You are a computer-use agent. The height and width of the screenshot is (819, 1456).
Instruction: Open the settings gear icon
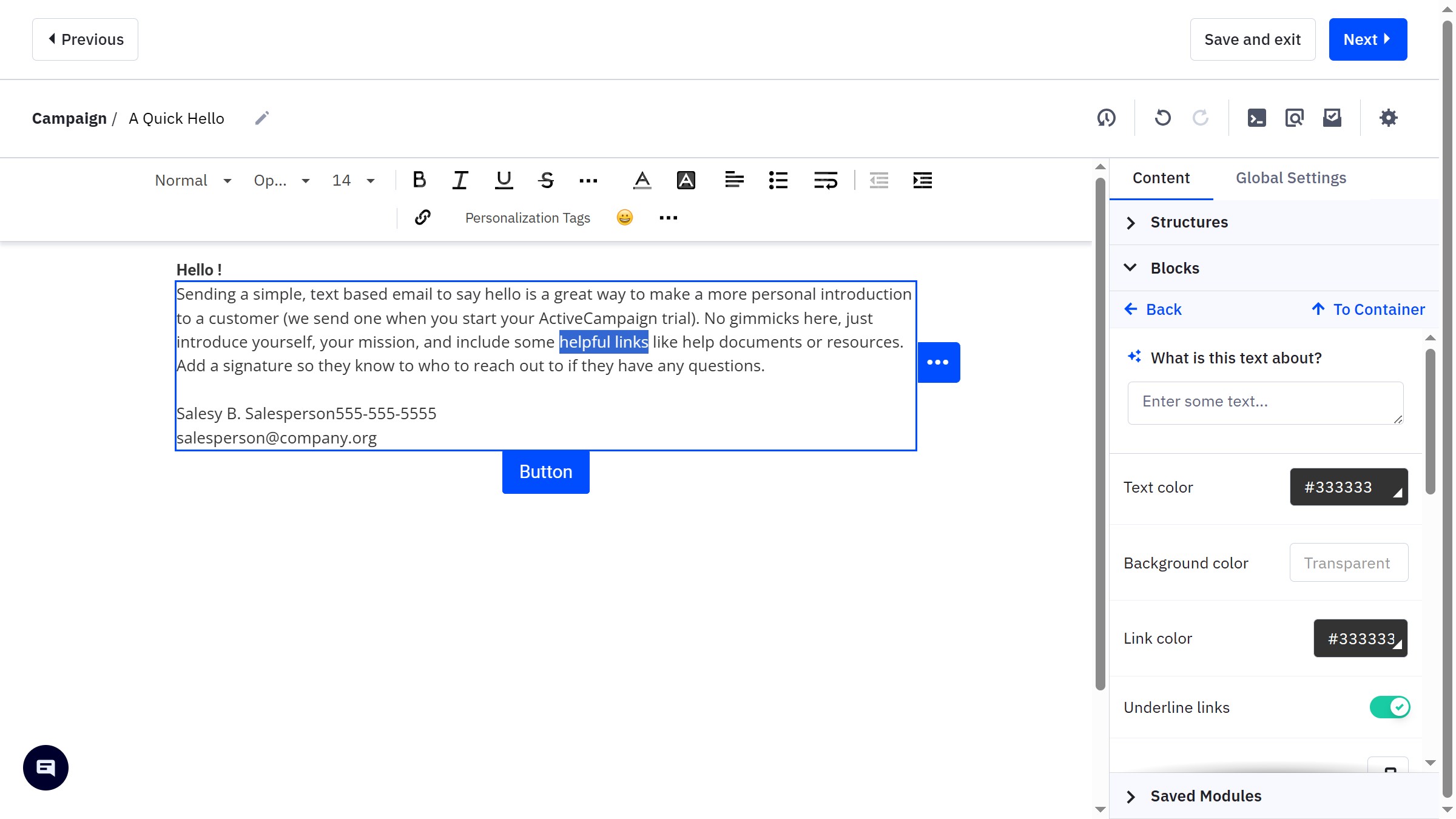[1388, 118]
